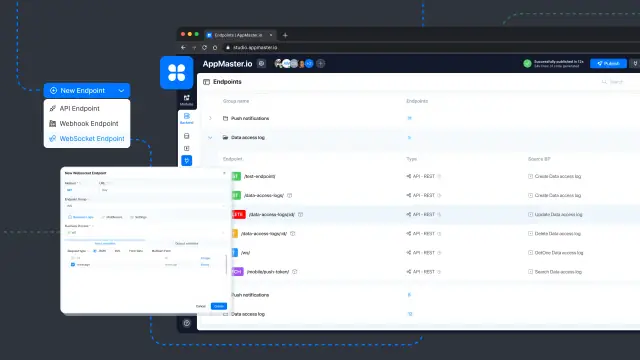
Task: Open the Endpoint Group dropdown in dialog
Action: coord(144,206)
